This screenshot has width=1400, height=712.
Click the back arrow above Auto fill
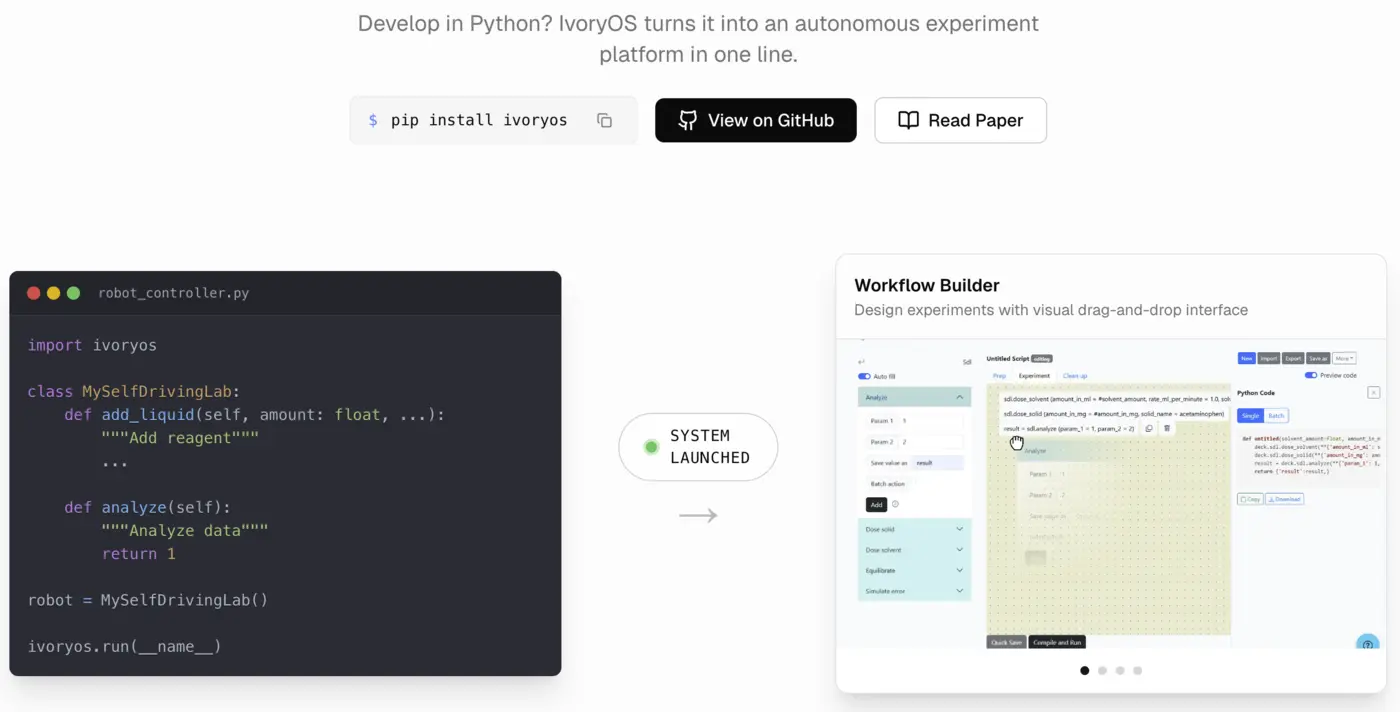pyautogui.click(x=861, y=362)
